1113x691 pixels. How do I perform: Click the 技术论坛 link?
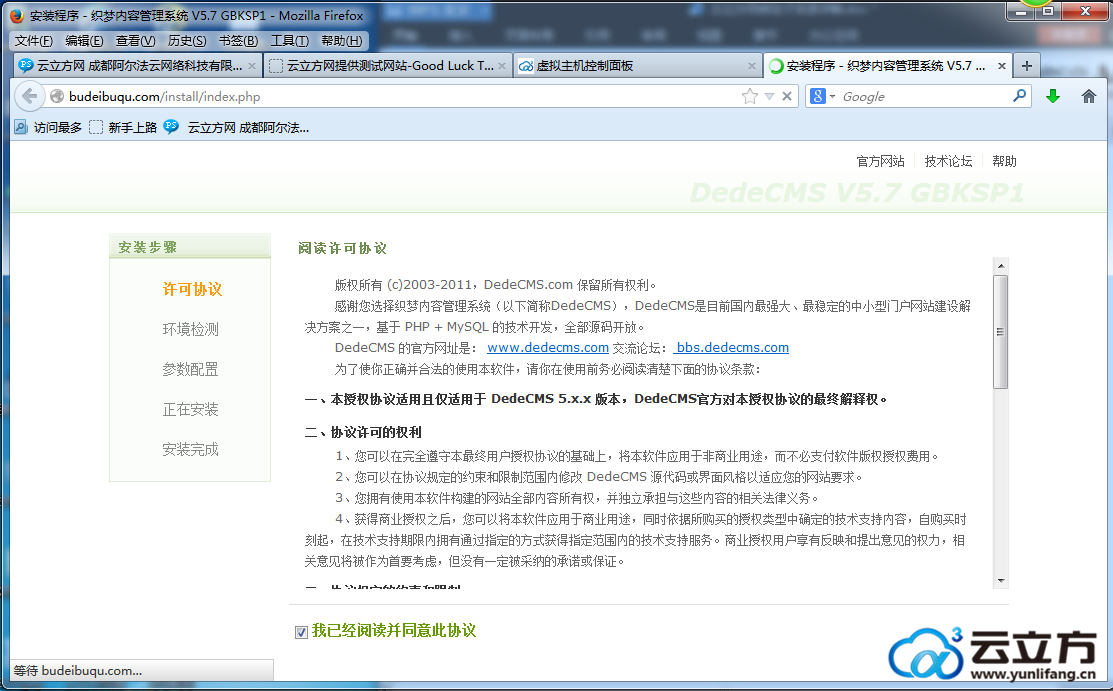pyautogui.click(x=948, y=161)
